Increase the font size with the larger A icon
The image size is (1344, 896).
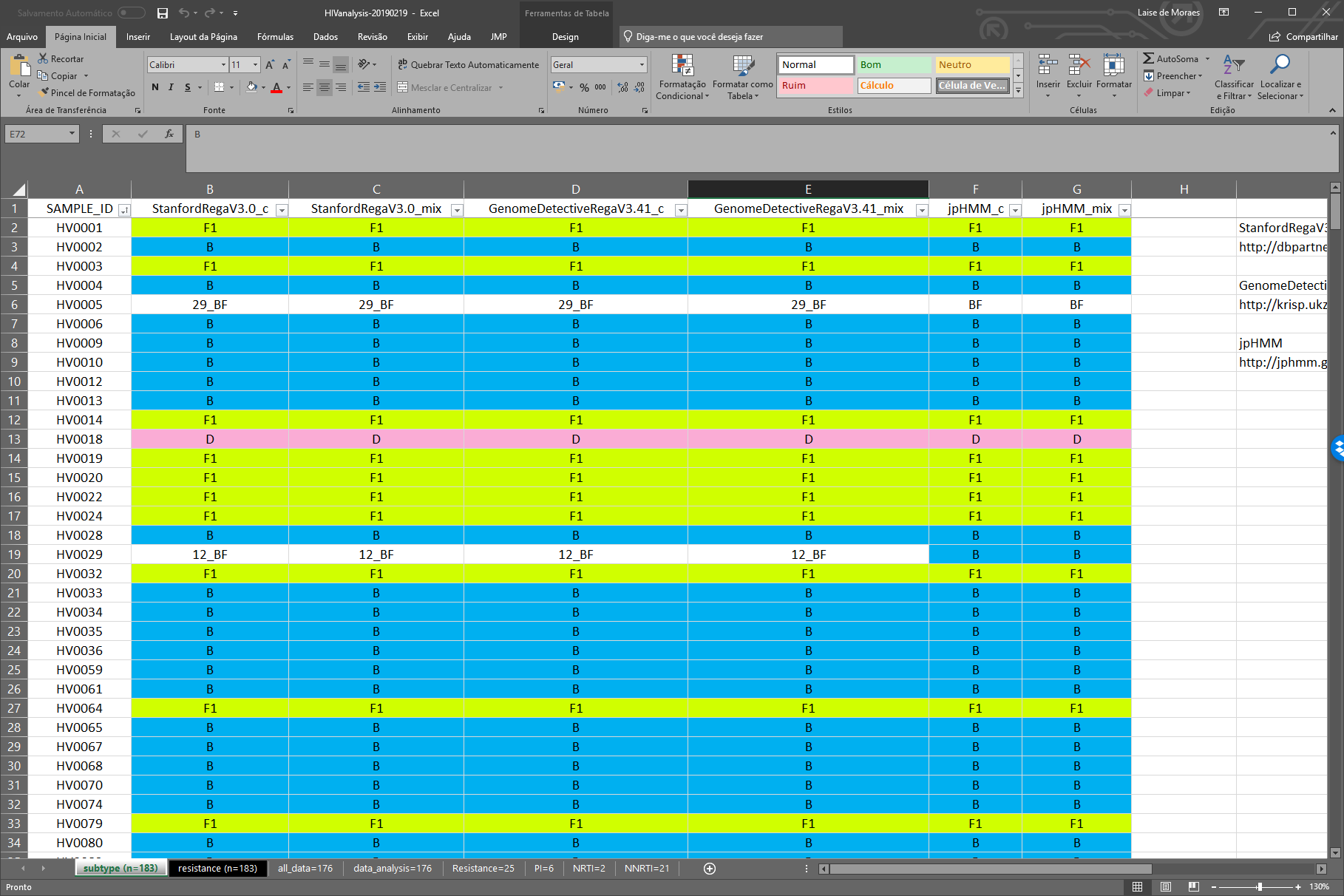click(x=270, y=65)
